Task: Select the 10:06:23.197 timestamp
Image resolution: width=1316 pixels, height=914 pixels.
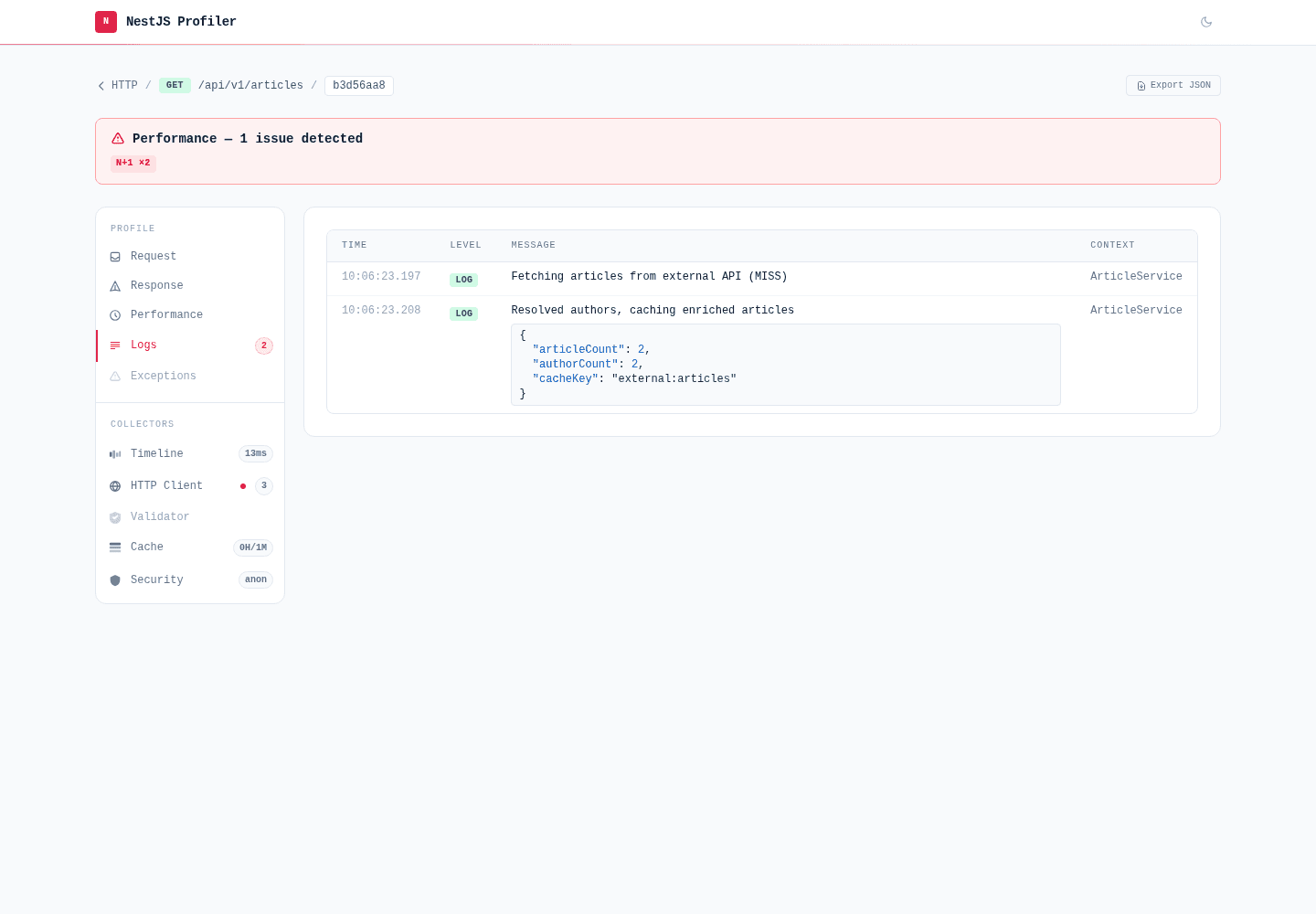Action: click(381, 277)
